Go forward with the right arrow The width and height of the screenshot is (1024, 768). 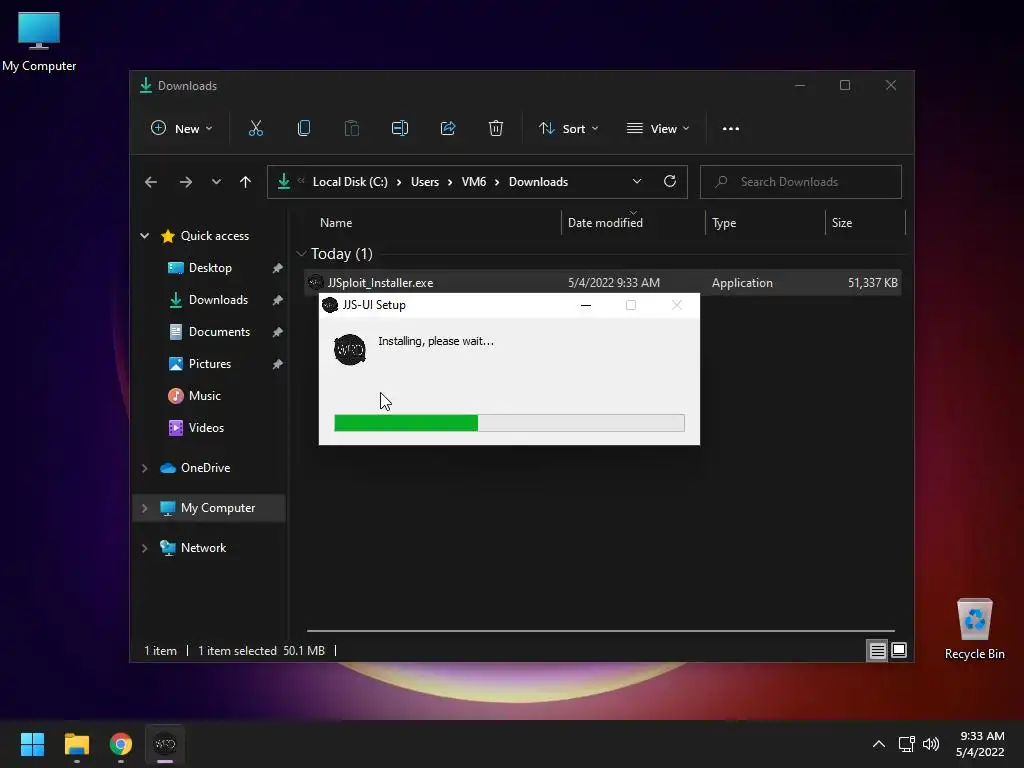coord(185,182)
